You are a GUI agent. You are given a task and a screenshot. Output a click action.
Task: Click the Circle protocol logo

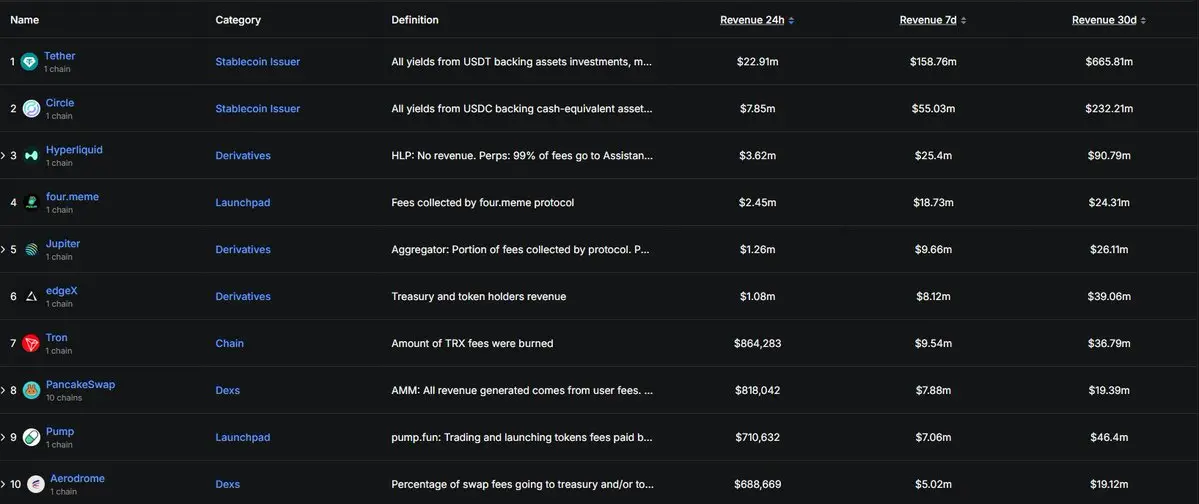coord(31,109)
